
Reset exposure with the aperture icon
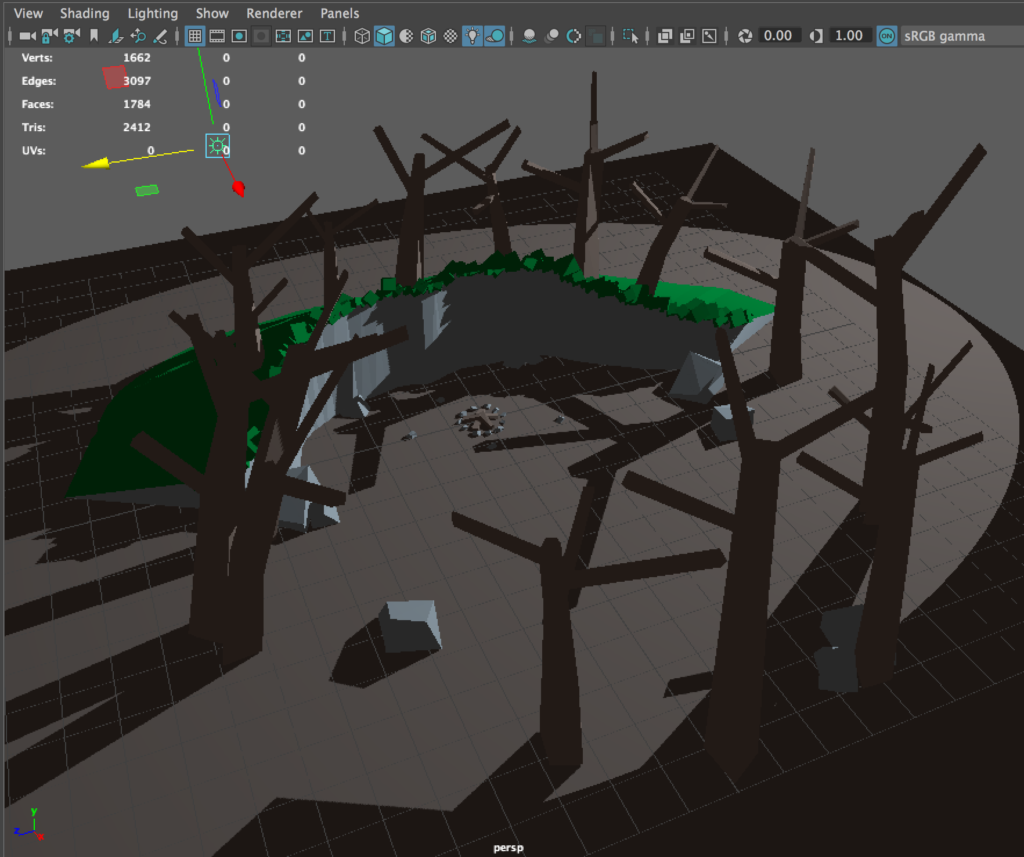coord(745,36)
